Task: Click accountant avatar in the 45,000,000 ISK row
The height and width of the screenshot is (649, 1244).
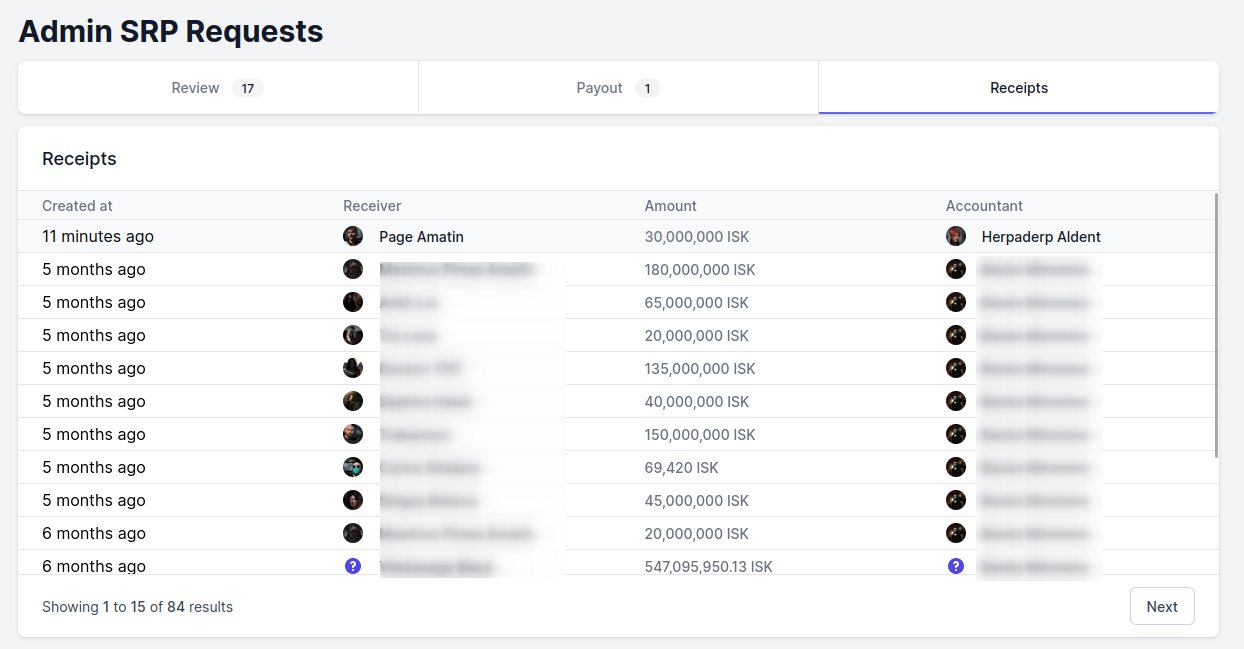Action: (x=956, y=500)
